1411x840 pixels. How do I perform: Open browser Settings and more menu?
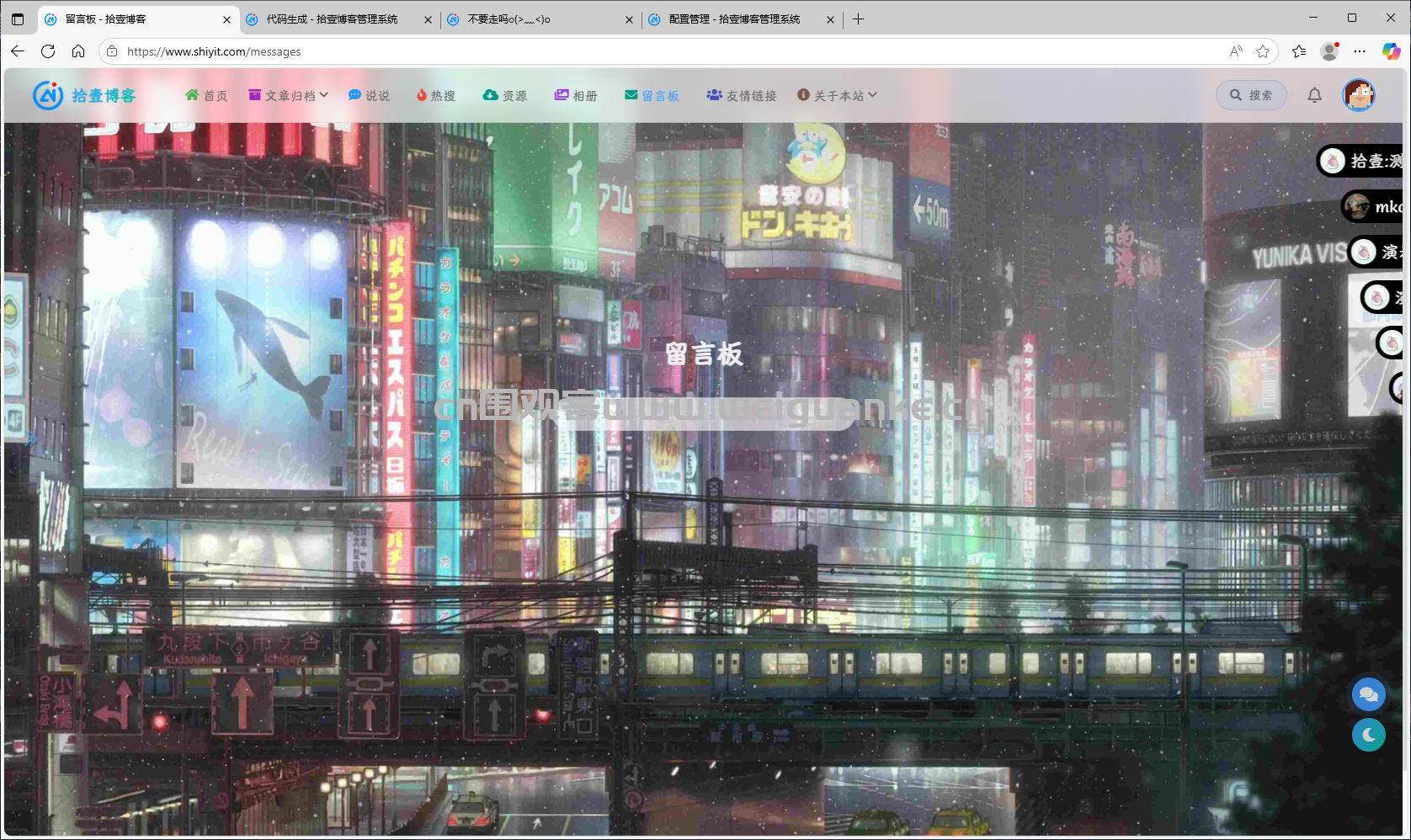click(1360, 51)
